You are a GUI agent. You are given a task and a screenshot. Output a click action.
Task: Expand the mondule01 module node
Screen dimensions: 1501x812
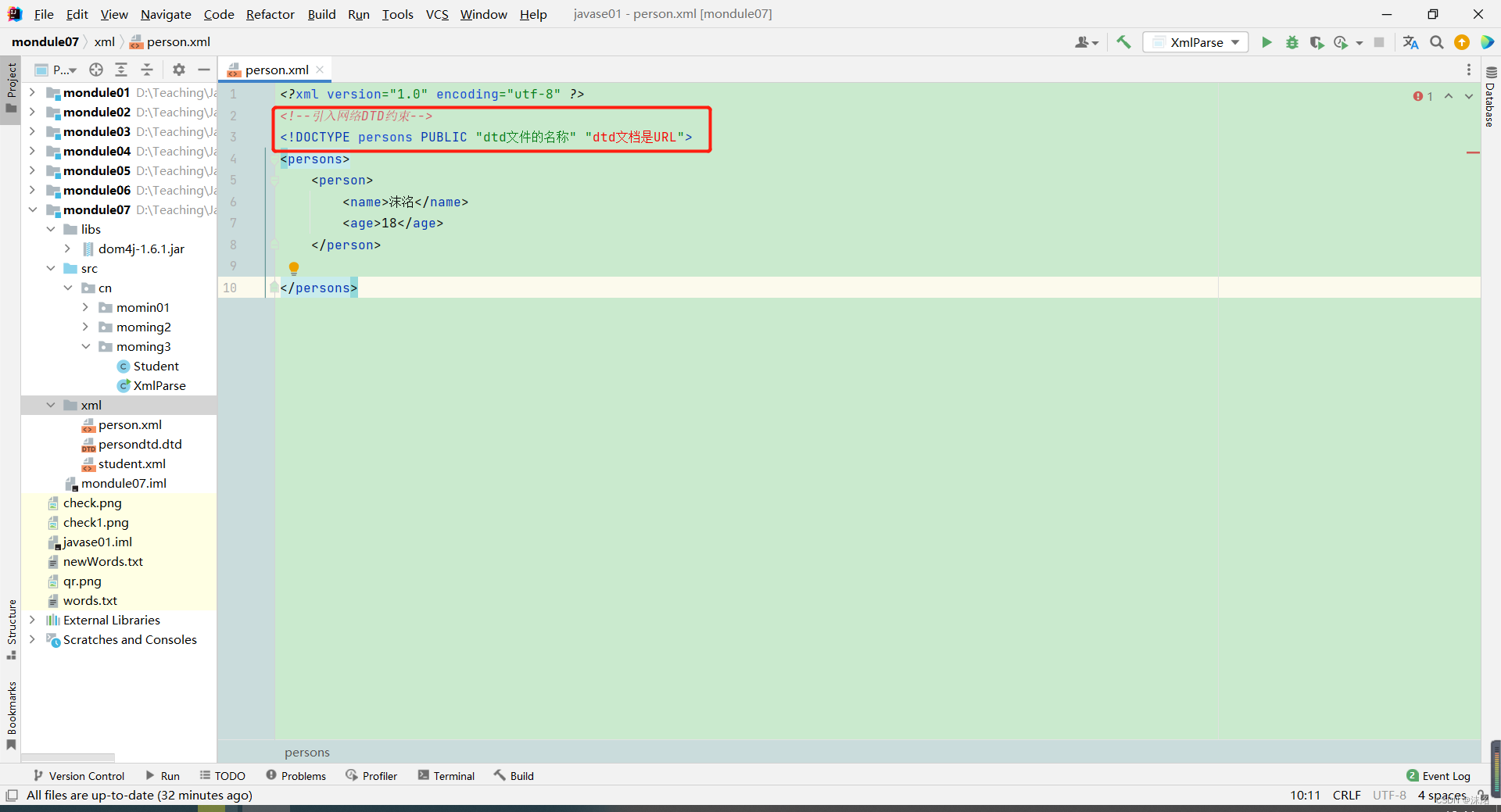pyautogui.click(x=32, y=92)
